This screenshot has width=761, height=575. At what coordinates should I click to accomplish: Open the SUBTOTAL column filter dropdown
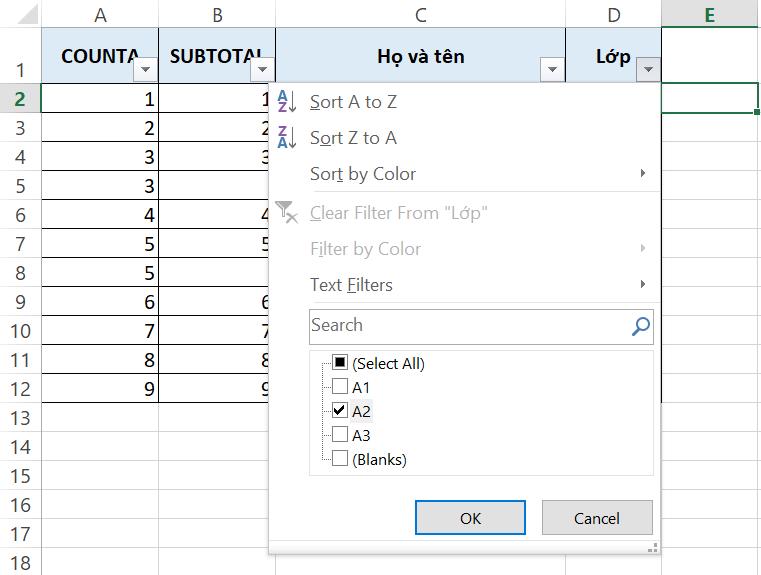click(x=262, y=69)
